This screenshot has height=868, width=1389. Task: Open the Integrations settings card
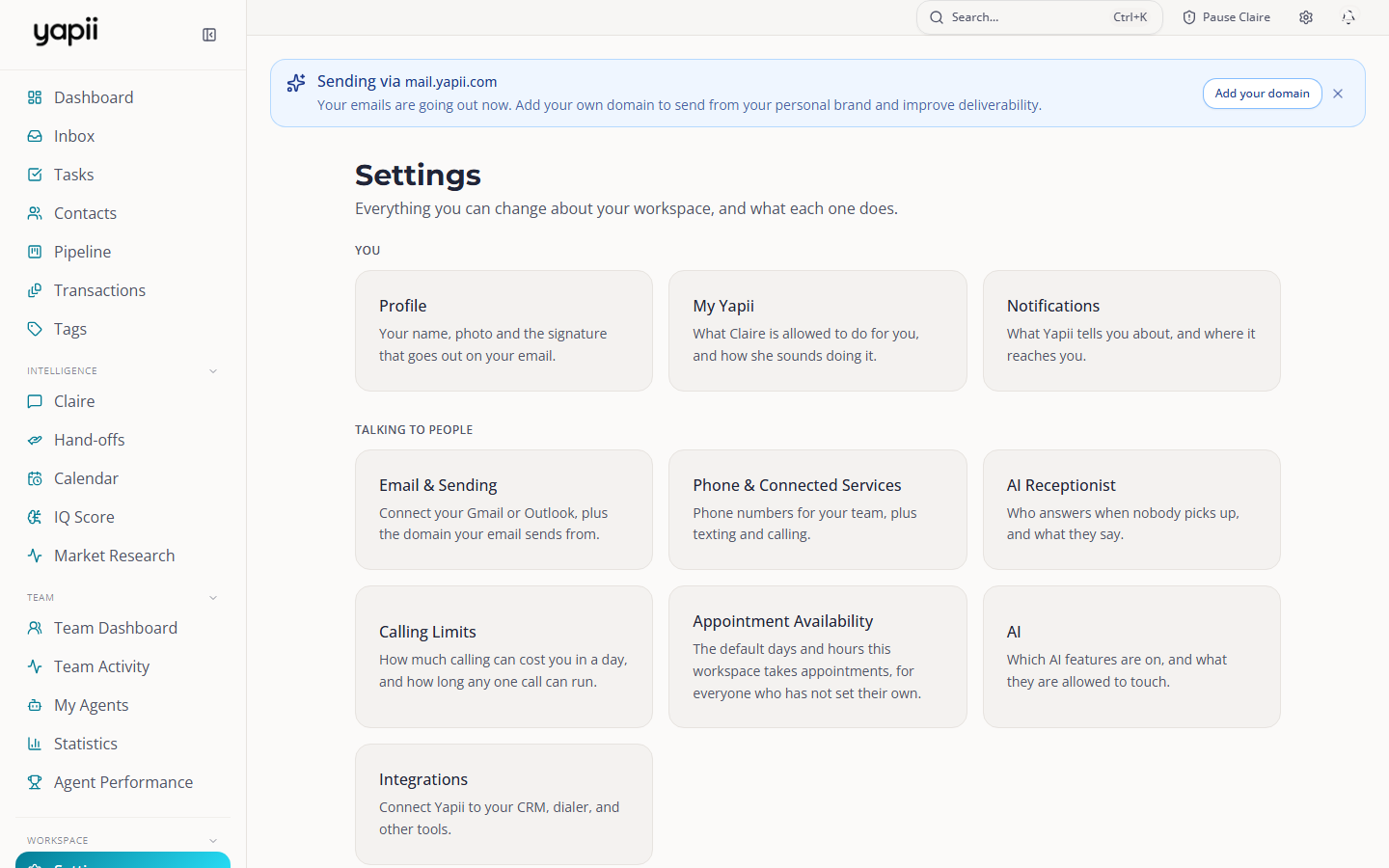[x=504, y=804]
